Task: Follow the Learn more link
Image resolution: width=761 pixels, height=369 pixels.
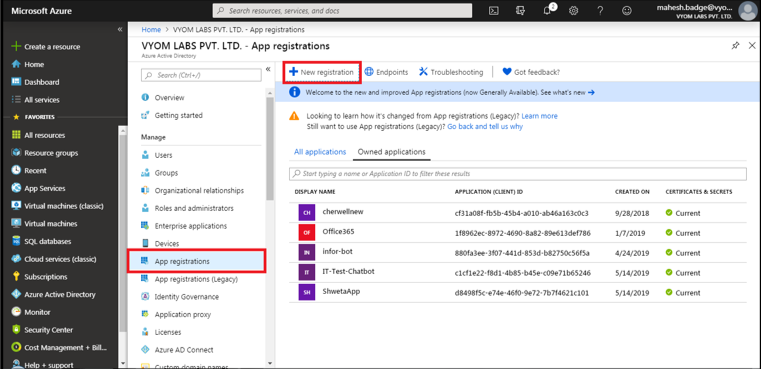Action: click(539, 116)
